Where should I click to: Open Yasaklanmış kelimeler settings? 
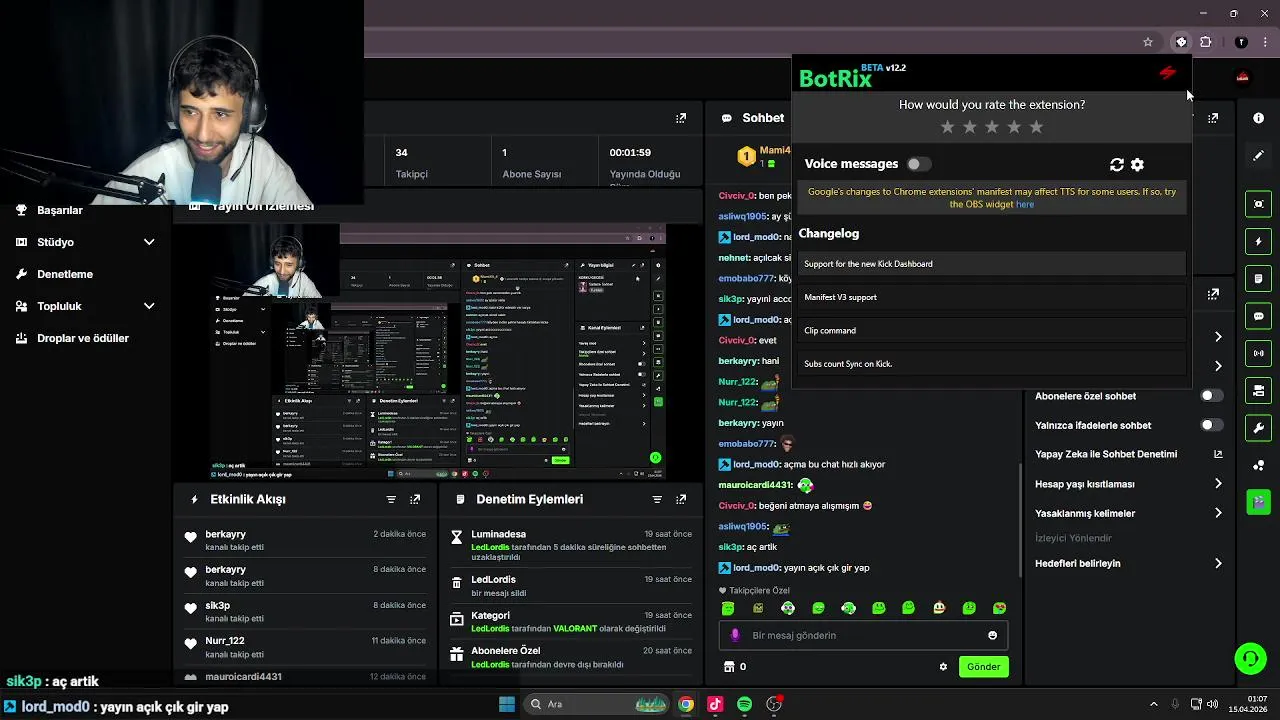click(x=1128, y=513)
